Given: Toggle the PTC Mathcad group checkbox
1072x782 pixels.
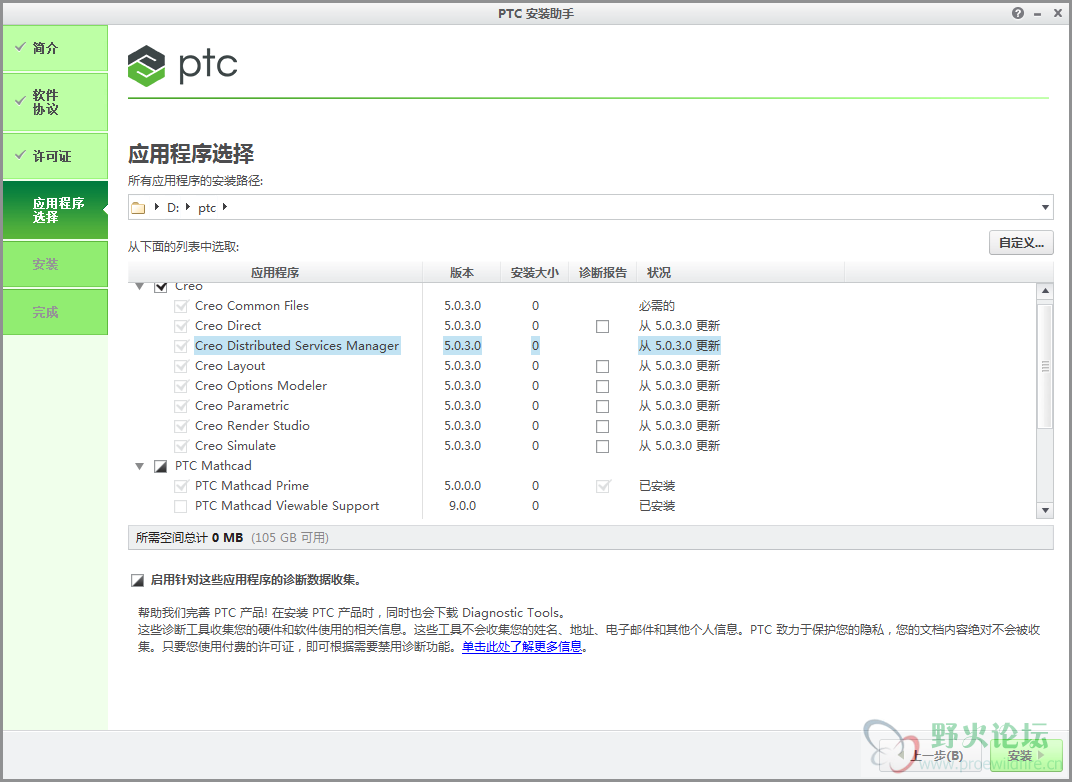Looking at the screenshot, I should pyautogui.click(x=161, y=466).
